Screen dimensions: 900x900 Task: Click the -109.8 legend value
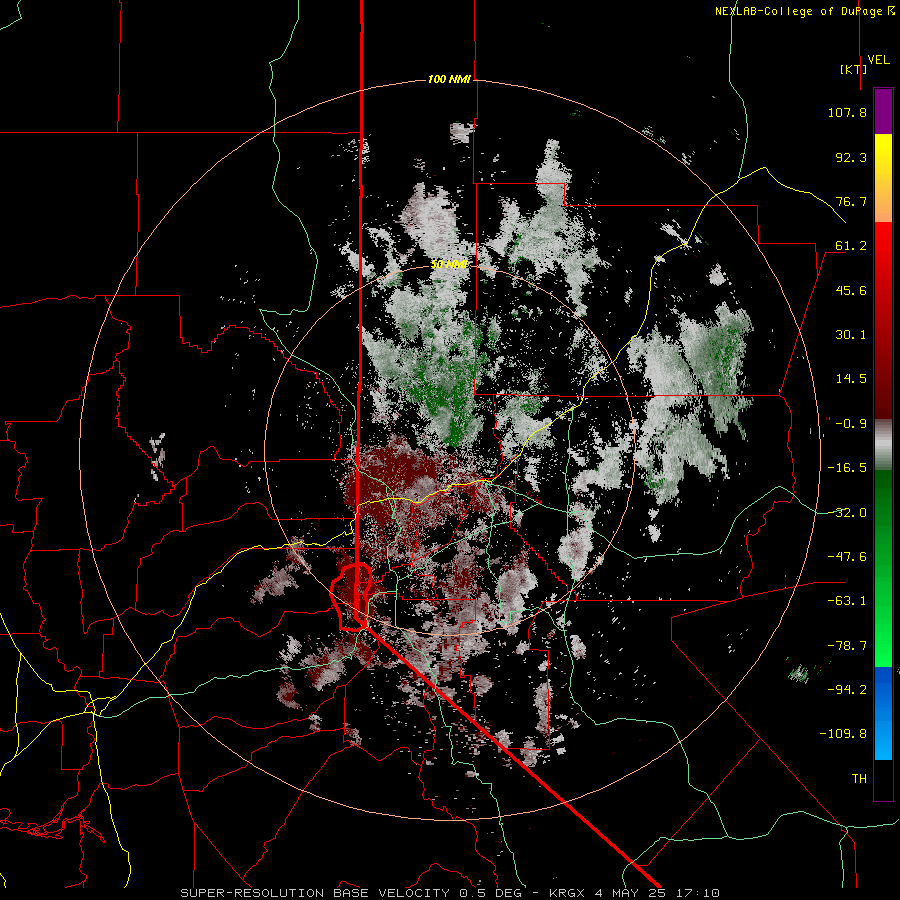pos(843,734)
